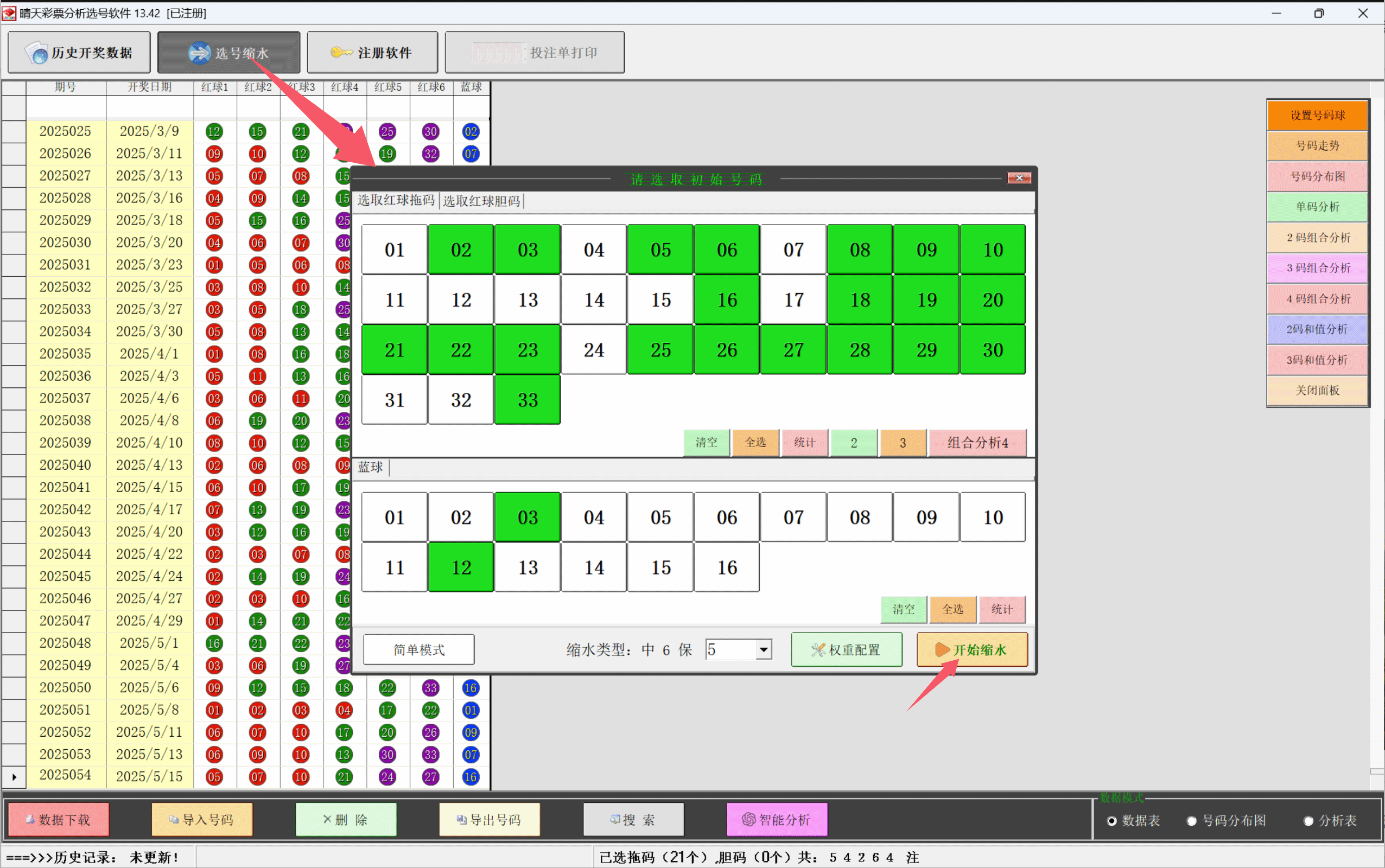Click the 简单模式 button
Screen dimensions: 1385x868
pyautogui.click(x=418, y=649)
